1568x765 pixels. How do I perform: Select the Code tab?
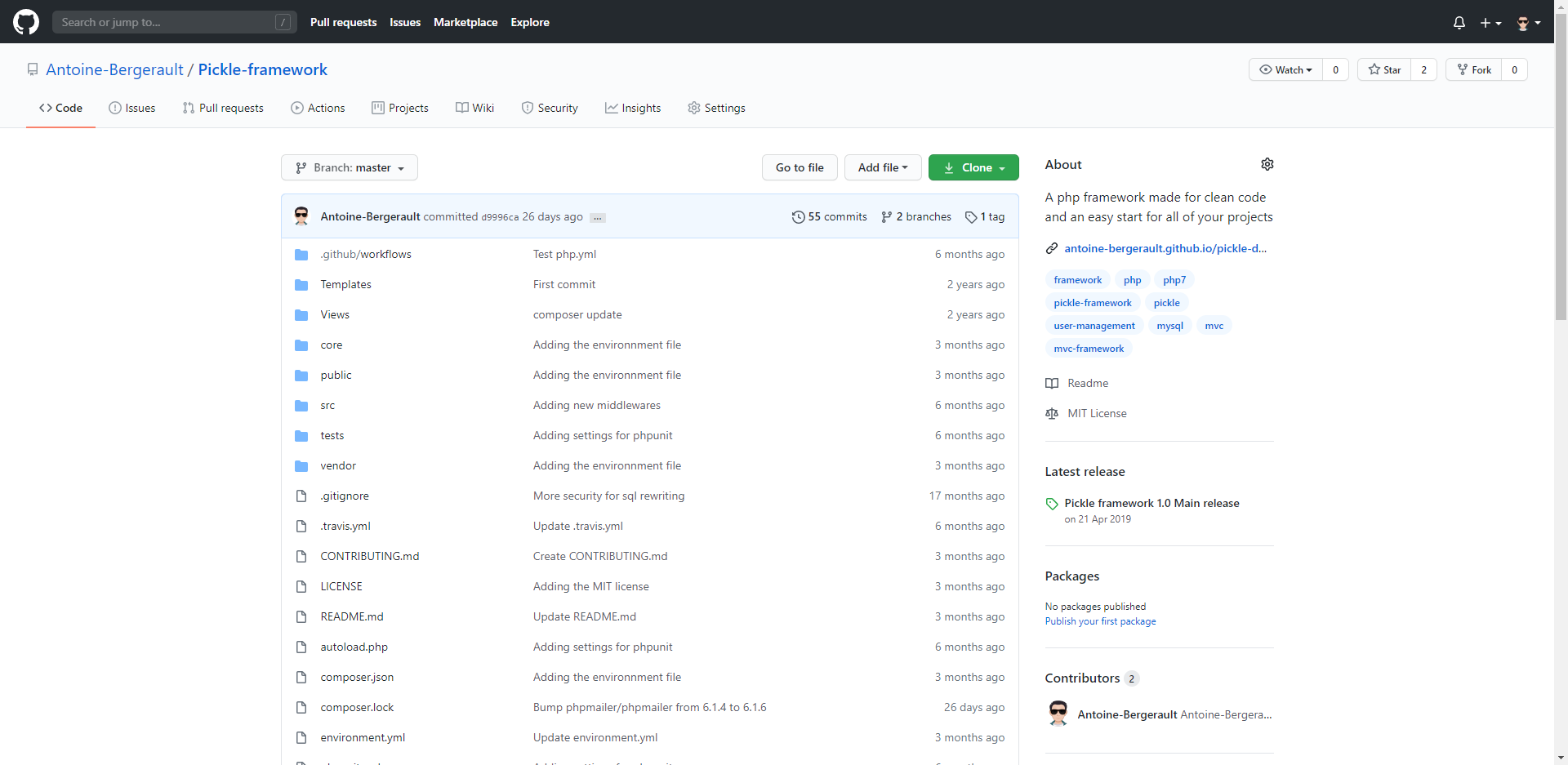pos(60,108)
